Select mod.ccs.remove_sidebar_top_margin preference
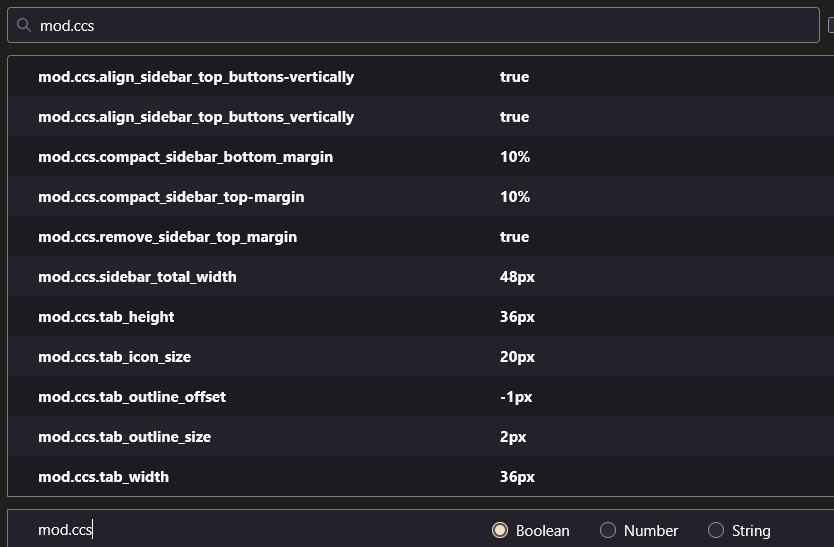834x547 pixels. (421, 236)
